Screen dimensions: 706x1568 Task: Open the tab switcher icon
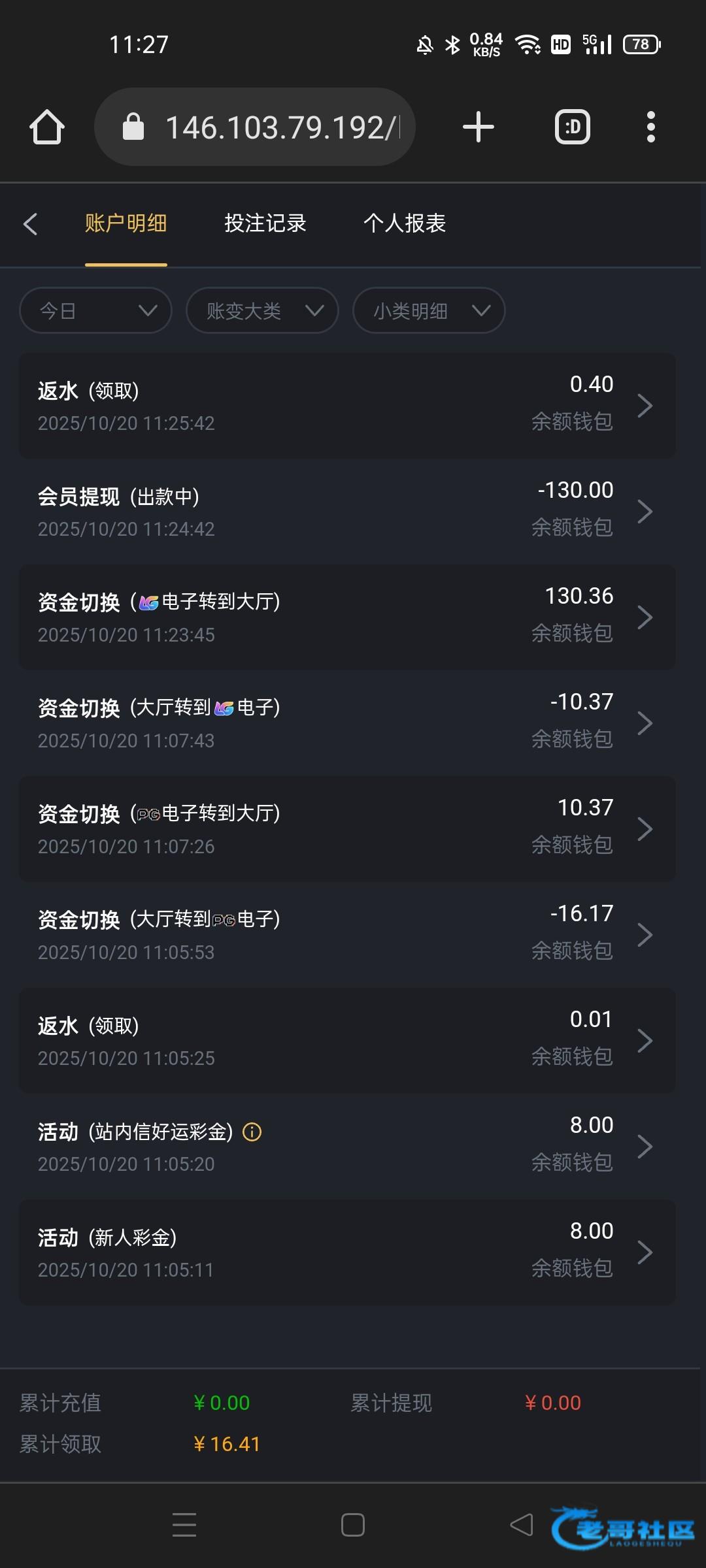point(573,127)
